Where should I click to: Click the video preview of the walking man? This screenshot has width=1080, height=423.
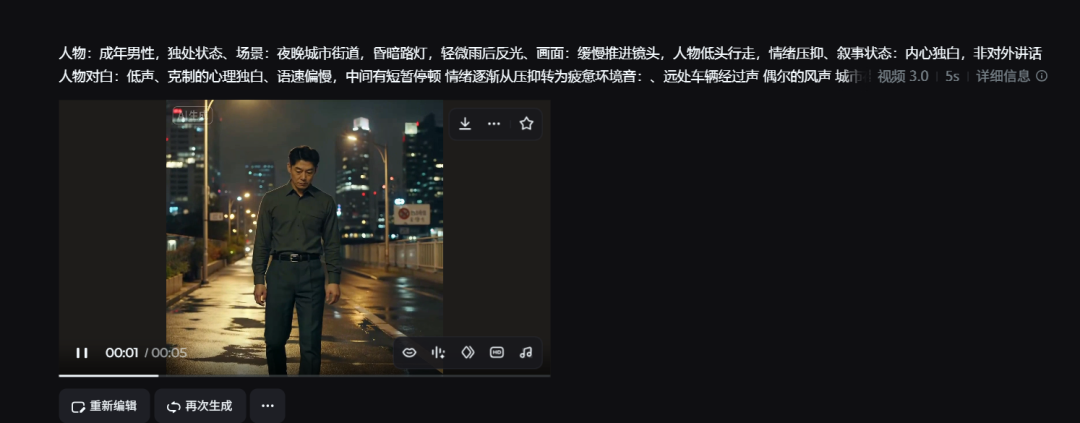point(304,237)
